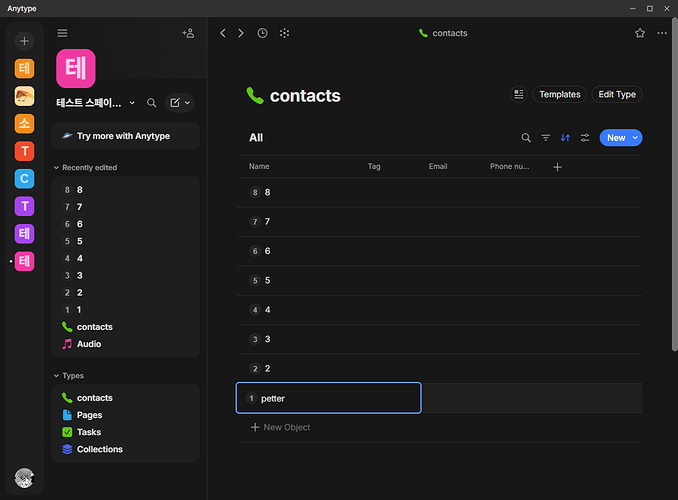Select the active pink 테 space icon
The width and height of the screenshot is (678, 500).
point(24,261)
